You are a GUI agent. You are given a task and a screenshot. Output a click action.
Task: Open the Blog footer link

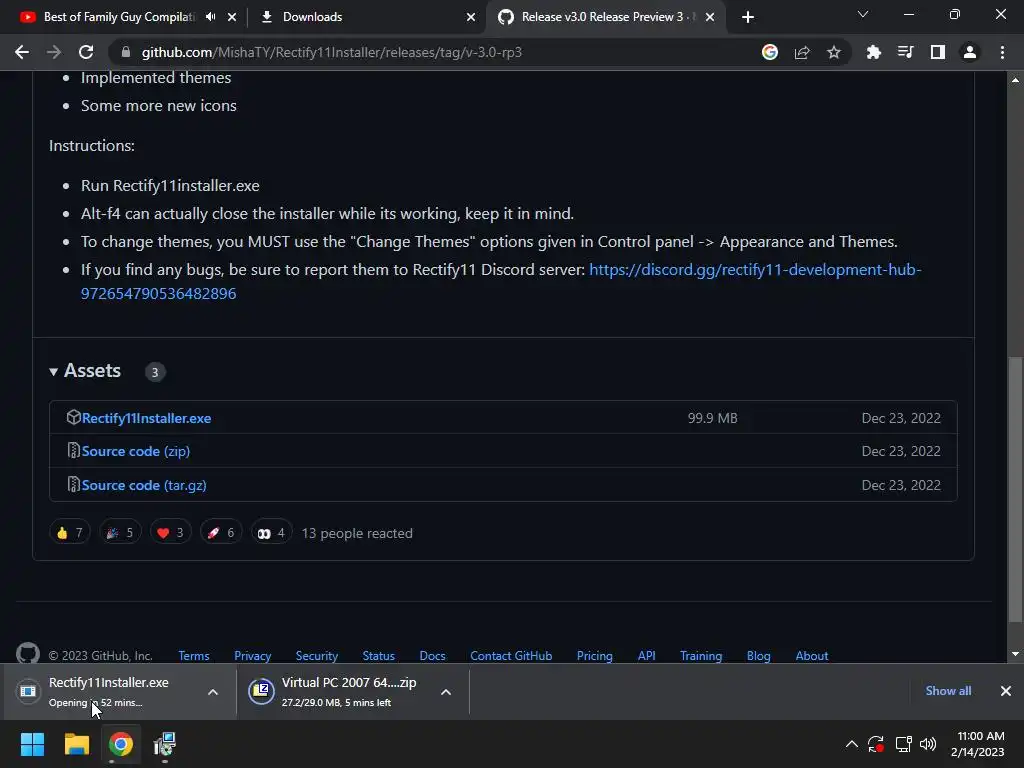[x=758, y=656]
